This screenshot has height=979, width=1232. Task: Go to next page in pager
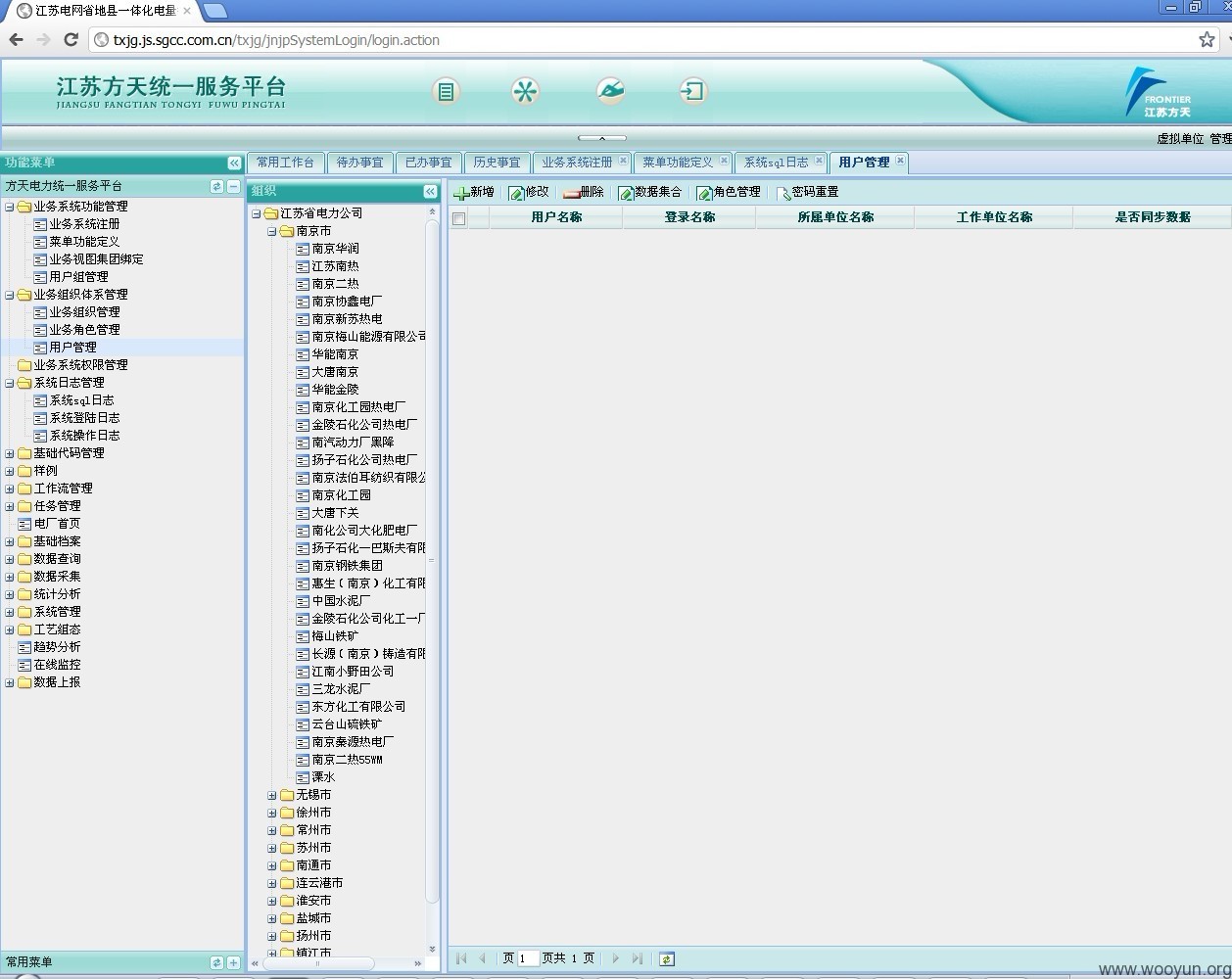point(616,958)
